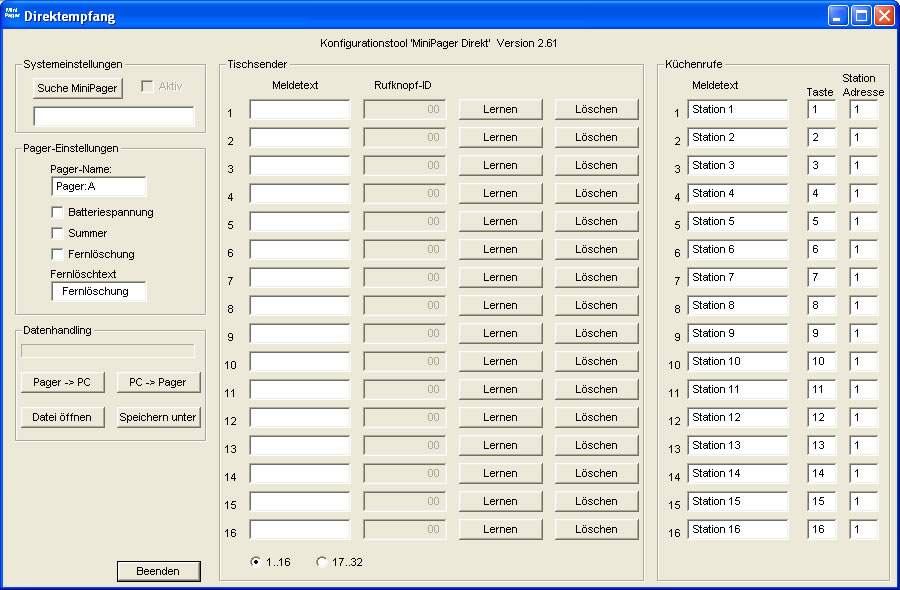Click PC -> Pager transfer button
This screenshot has height=590, width=900.
point(157,382)
